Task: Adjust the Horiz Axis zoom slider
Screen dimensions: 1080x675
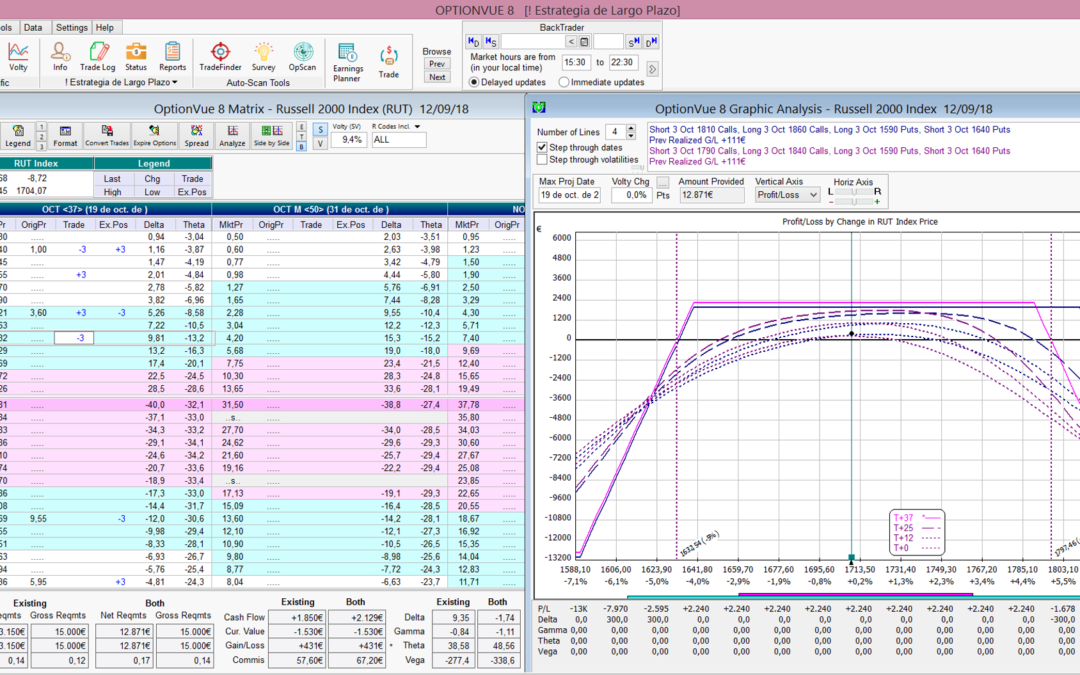Action: 854,202
